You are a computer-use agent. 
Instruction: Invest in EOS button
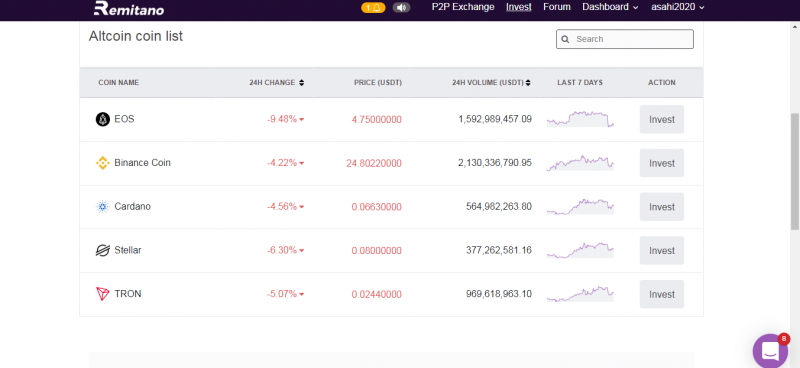[662, 119]
